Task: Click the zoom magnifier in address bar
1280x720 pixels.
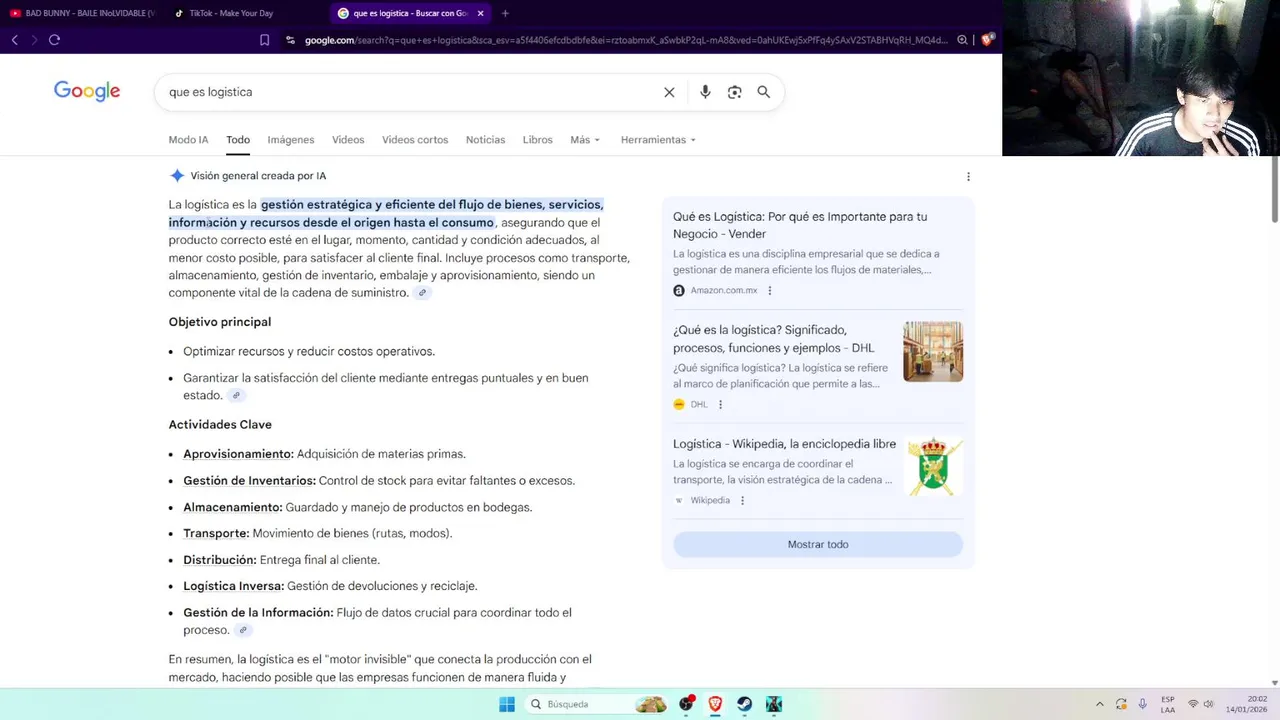Action: tap(962, 40)
